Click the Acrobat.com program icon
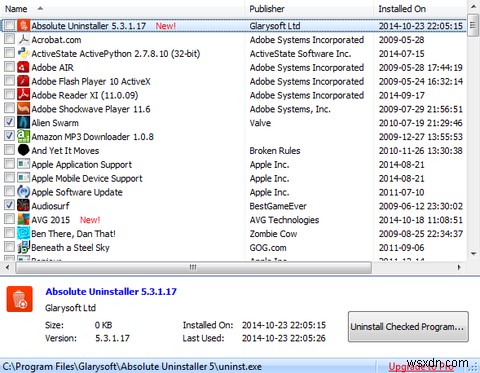 (23, 40)
